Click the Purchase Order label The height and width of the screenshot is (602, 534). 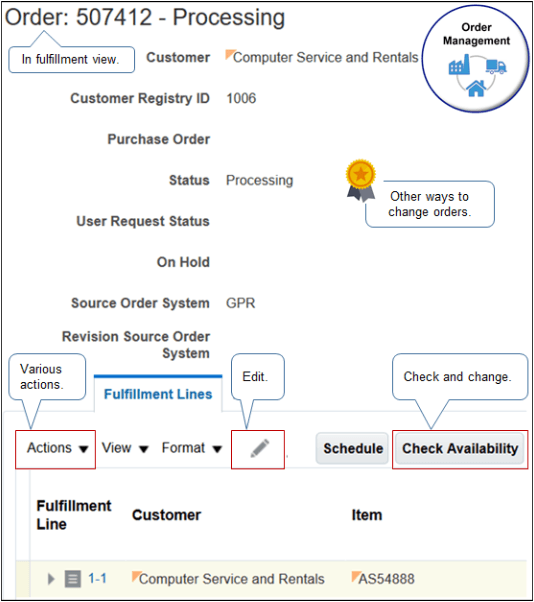(159, 139)
